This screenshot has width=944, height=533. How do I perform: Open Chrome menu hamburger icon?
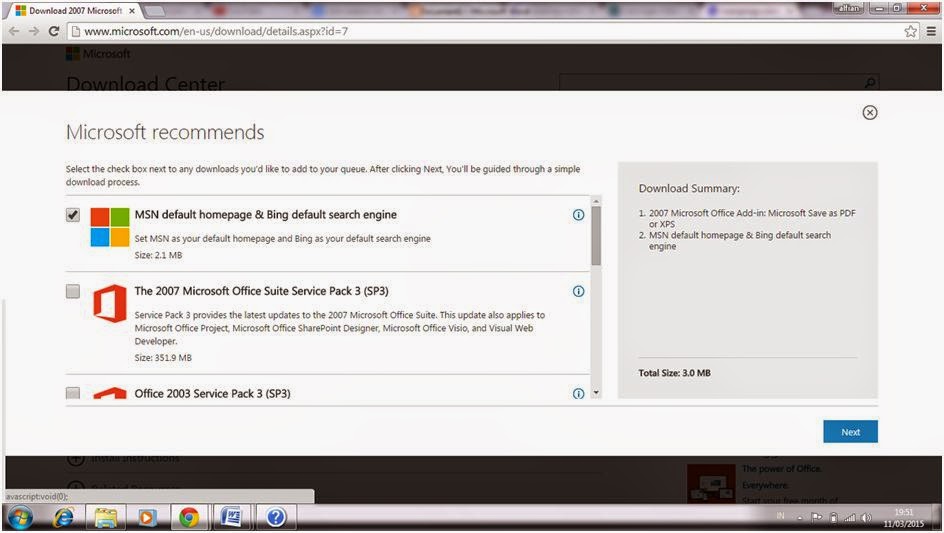[931, 31]
